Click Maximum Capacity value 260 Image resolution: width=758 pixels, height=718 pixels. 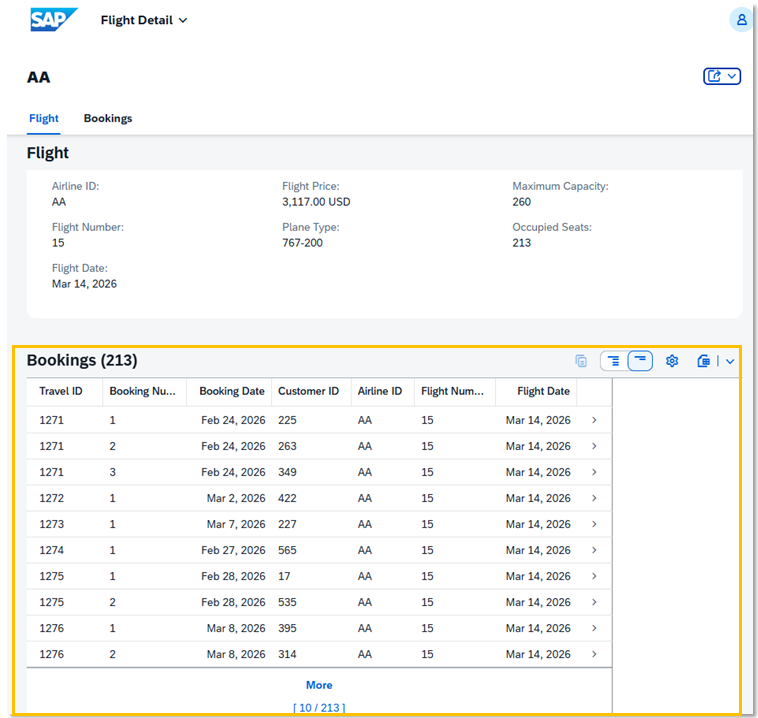(x=522, y=202)
